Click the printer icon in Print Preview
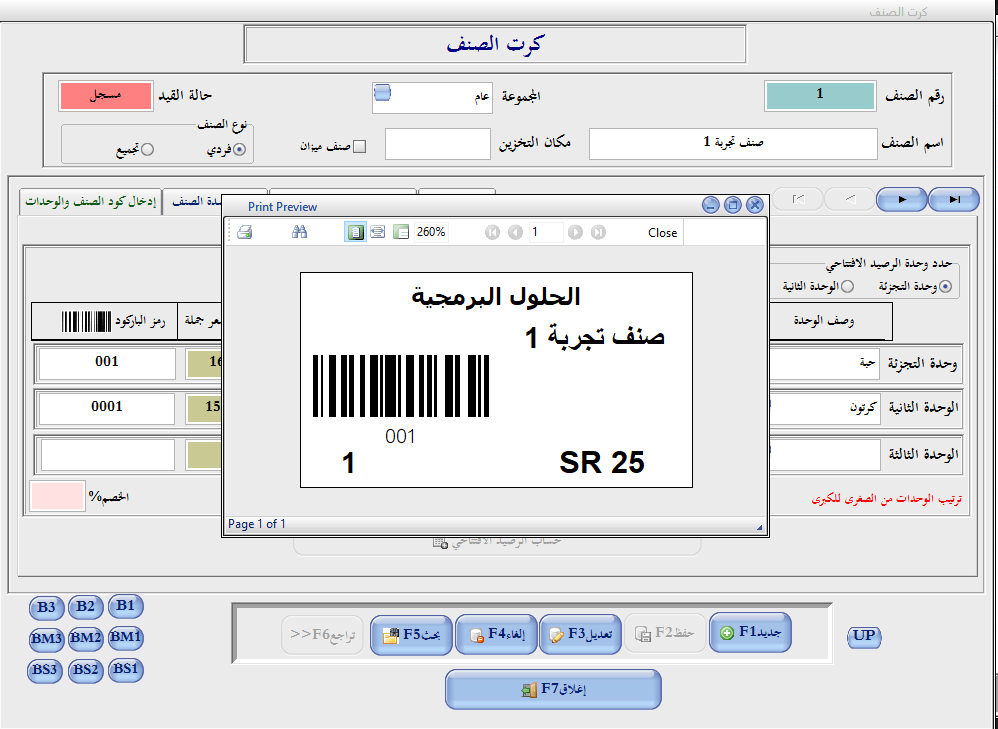This screenshot has width=998, height=729. coord(244,232)
